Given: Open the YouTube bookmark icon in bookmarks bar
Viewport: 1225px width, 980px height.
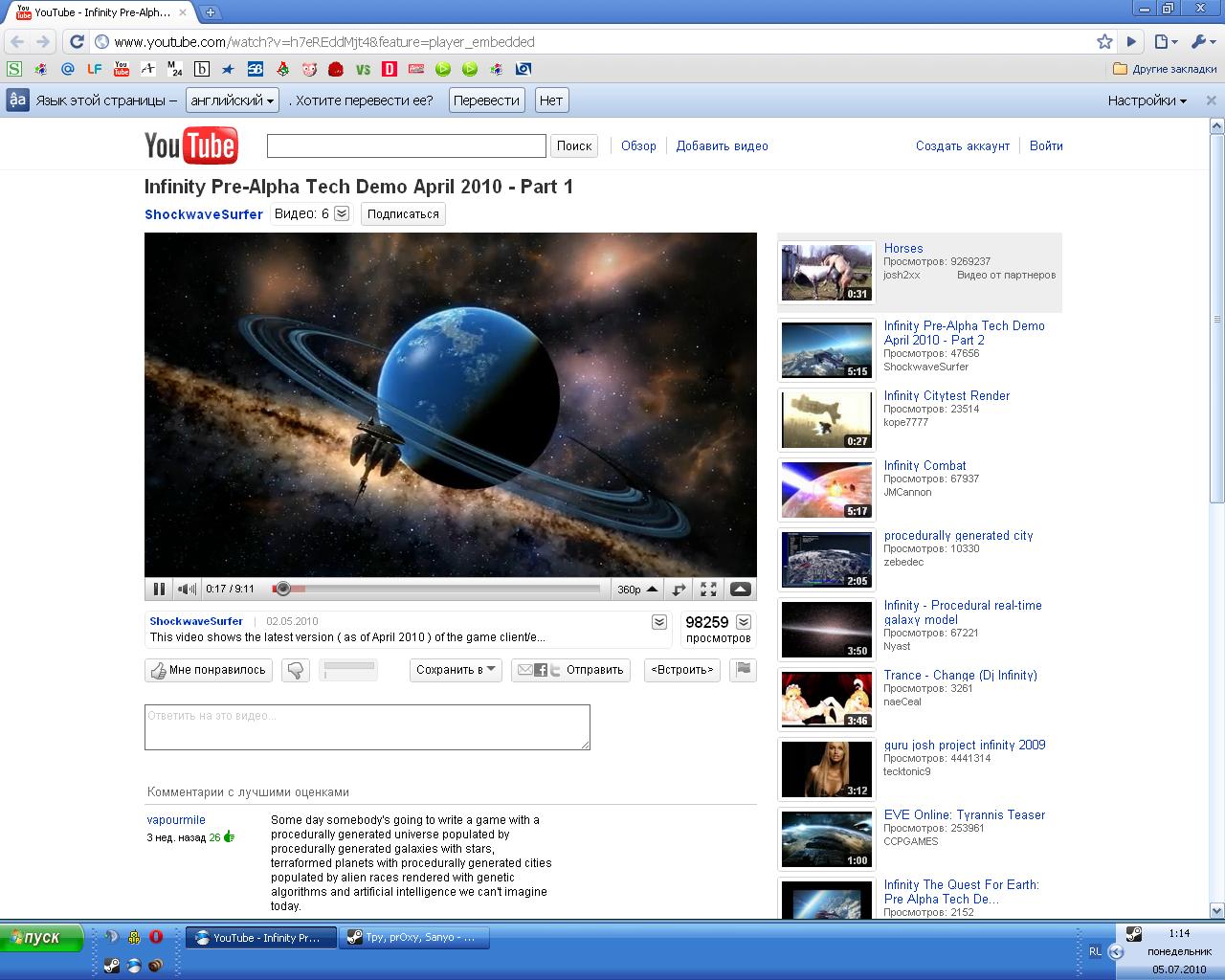Looking at the screenshot, I should pyautogui.click(x=121, y=69).
